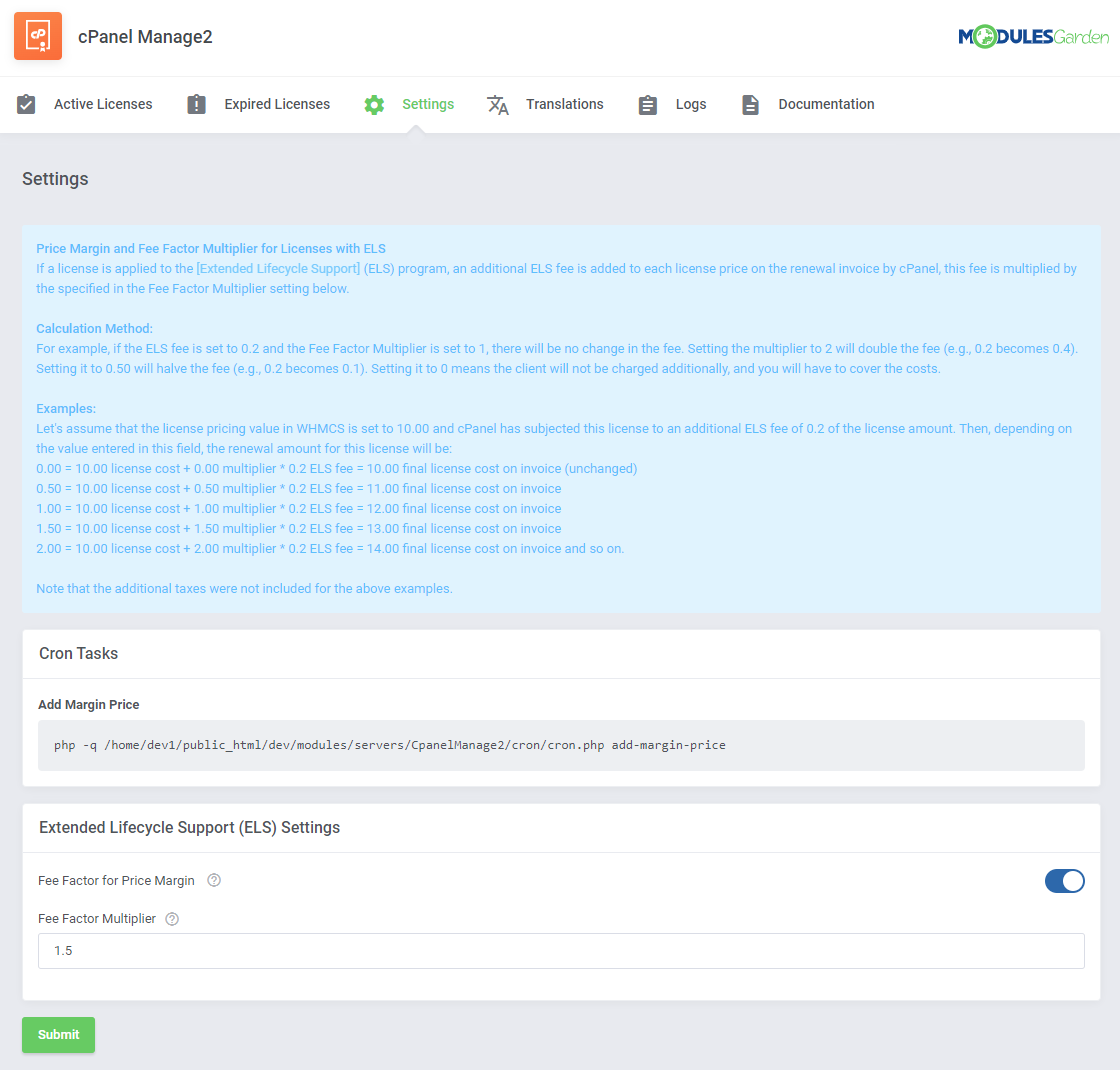The height and width of the screenshot is (1070, 1120).
Task: Click the Expired Licenses exclamation clipboard icon
Action: [x=196, y=104]
